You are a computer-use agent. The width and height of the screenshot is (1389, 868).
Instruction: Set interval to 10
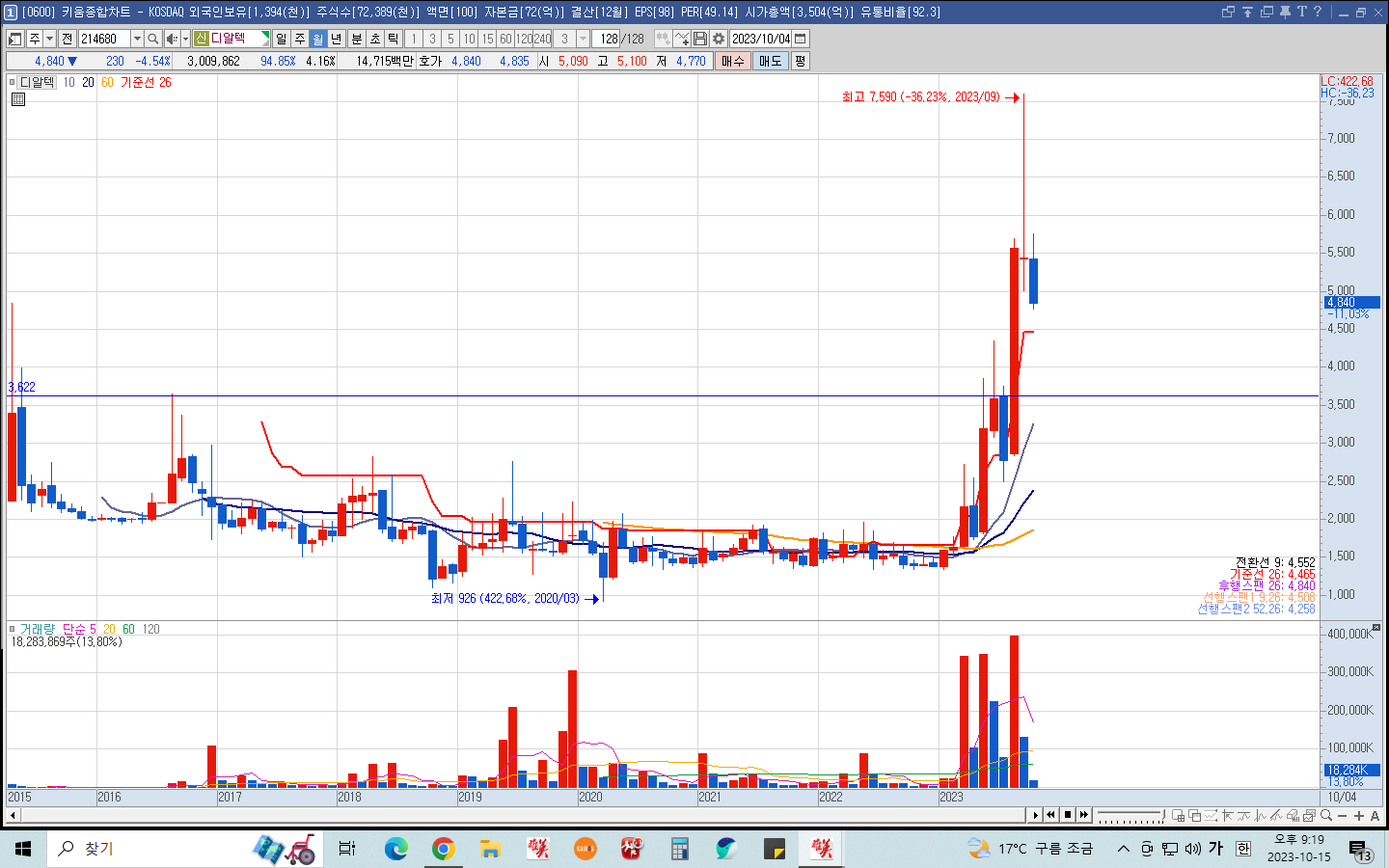tap(469, 39)
